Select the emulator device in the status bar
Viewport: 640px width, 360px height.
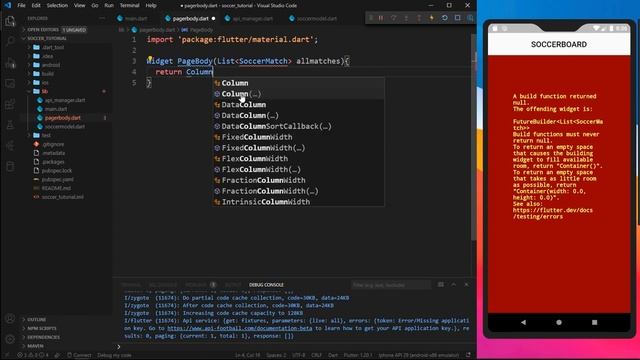click(418, 355)
